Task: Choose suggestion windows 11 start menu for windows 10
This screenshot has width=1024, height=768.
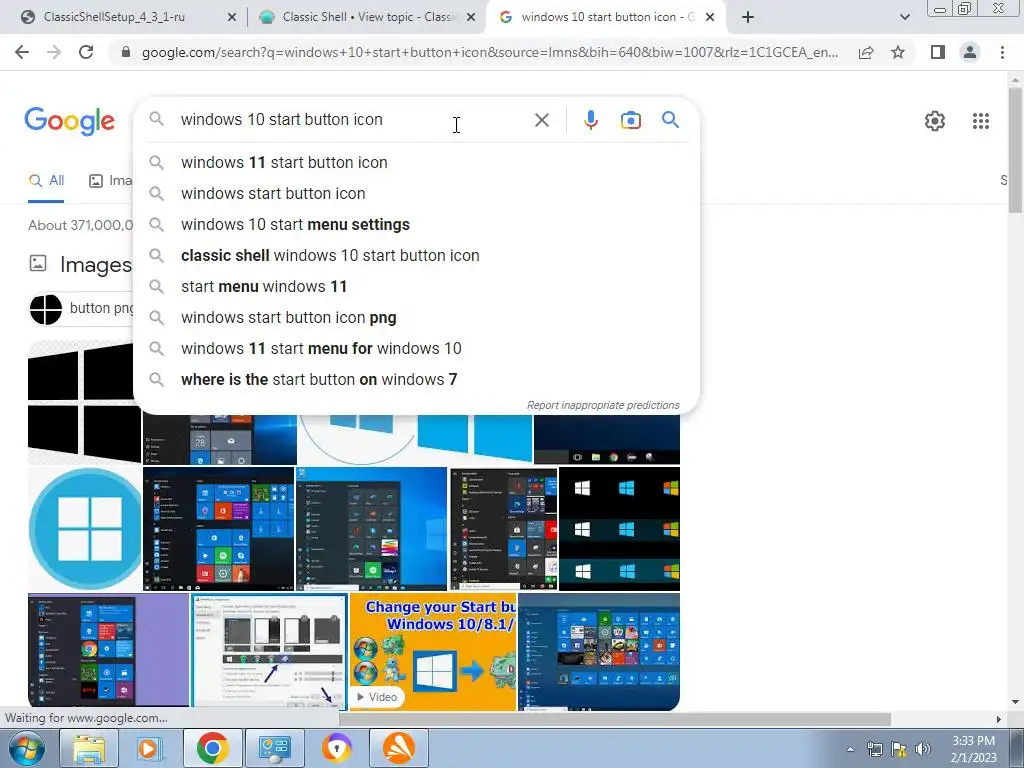Action: tap(416, 349)
